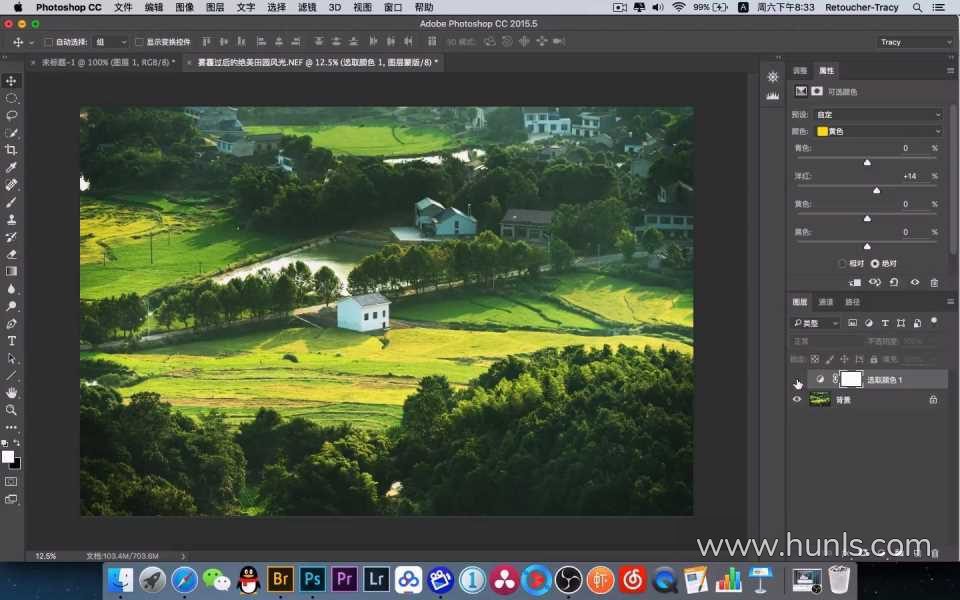Switch to the 未标题-1 document tab
This screenshot has width=960, height=600.
(108, 62)
